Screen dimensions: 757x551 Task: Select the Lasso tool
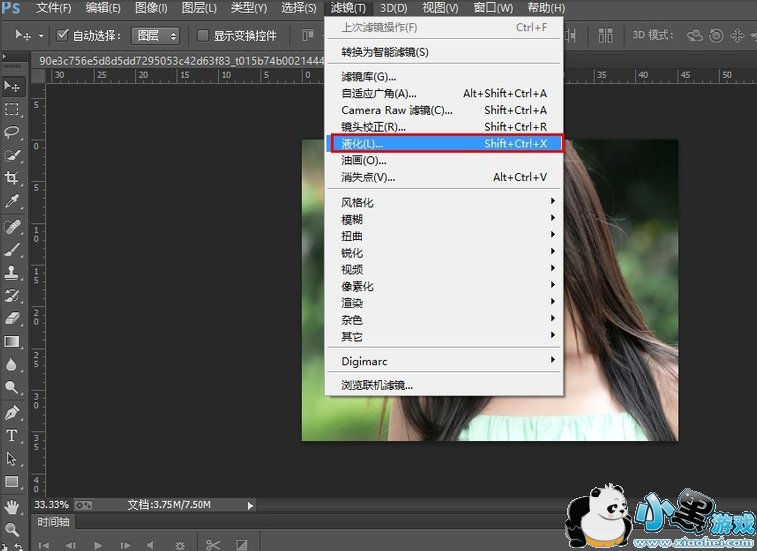[x=13, y=132]
